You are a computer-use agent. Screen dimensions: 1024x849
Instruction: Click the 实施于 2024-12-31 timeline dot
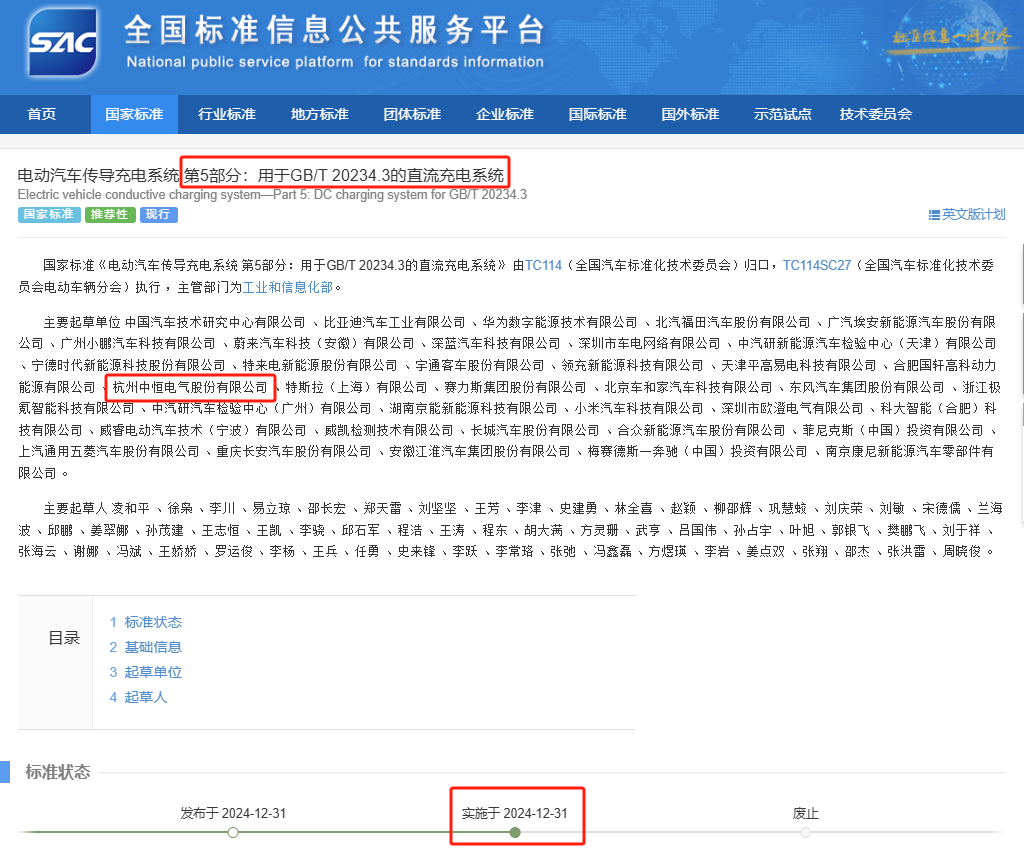pyautogui.click(x=515, y=832)
